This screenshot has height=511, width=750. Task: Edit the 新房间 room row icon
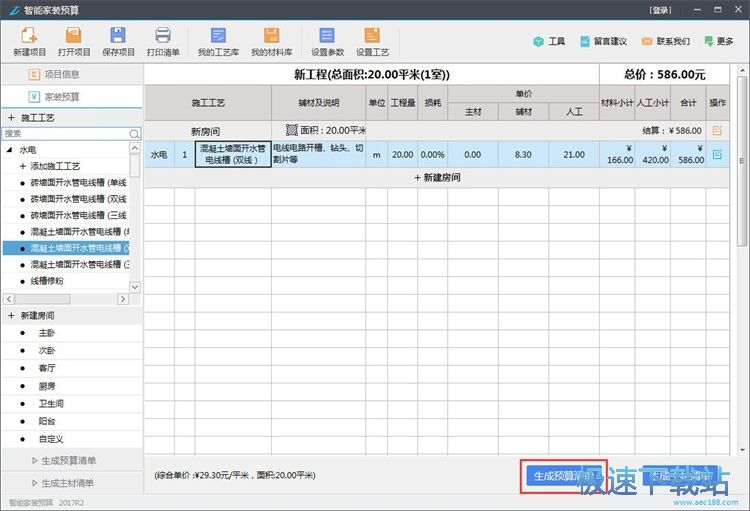717,130
